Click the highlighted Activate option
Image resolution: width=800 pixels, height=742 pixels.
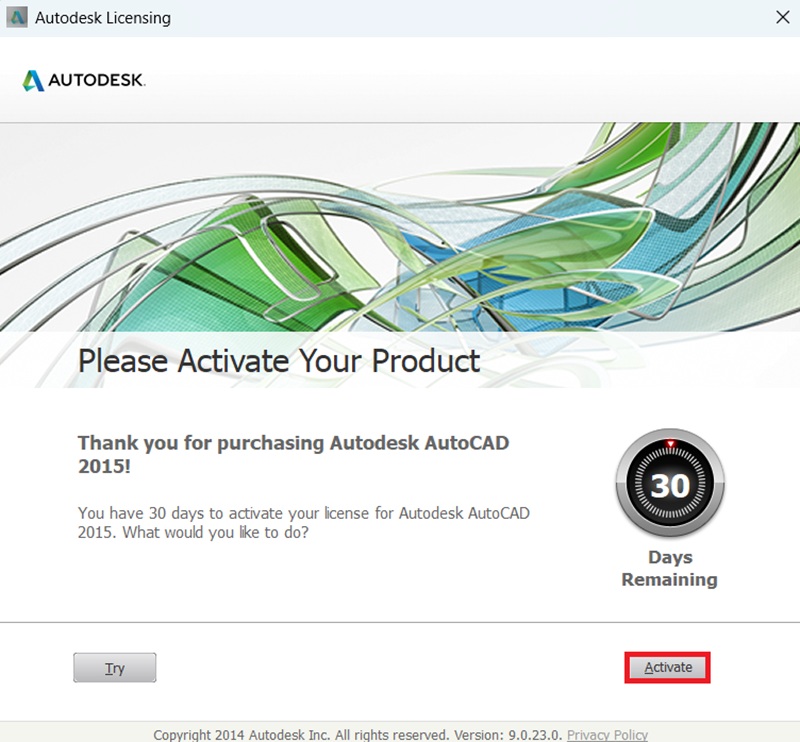coord(666,667)
